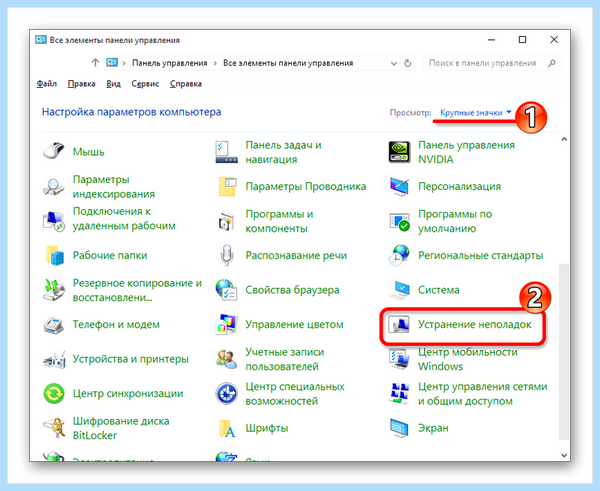
Task: Open the Крупные значки view dropdown
Action: pyautogui.click(x=476, y=113)
